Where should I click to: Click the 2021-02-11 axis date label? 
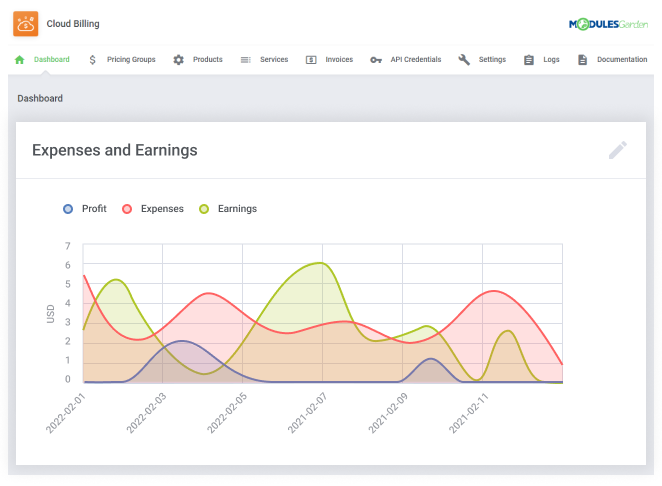tap(468, 413)
